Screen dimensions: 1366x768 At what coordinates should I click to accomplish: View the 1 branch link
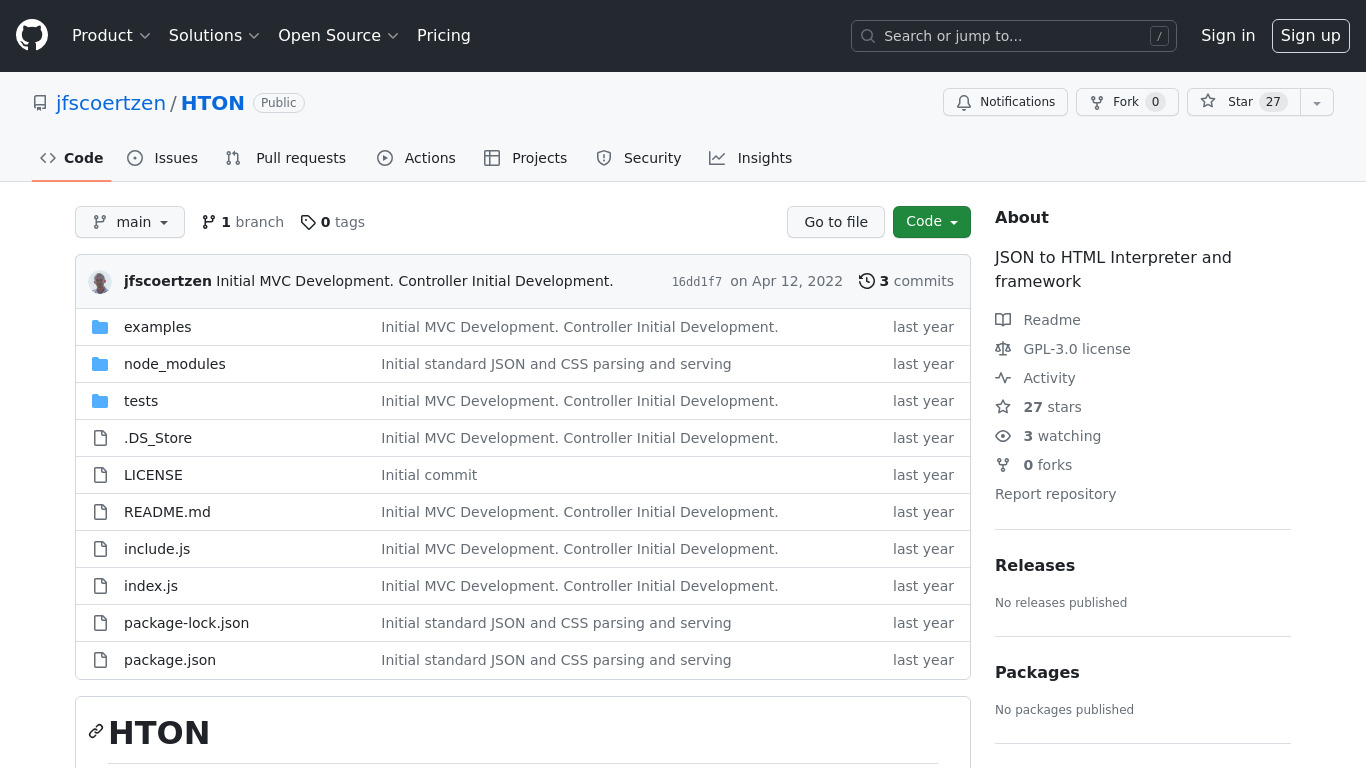pyautogui.click(x=243, y=222)
